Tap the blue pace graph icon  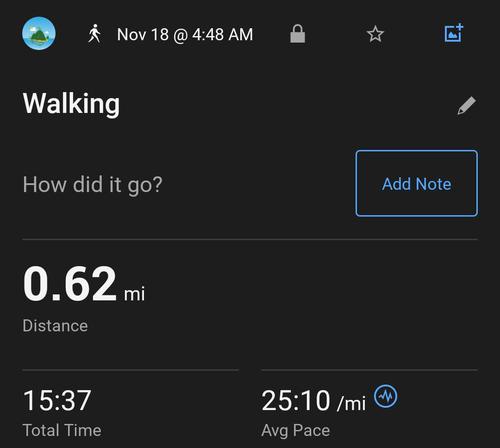tap(385, 396)
